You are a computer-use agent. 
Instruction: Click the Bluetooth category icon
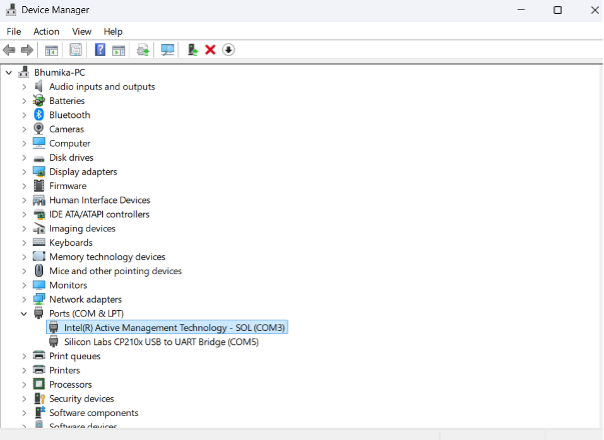click(x=39, y=115)
